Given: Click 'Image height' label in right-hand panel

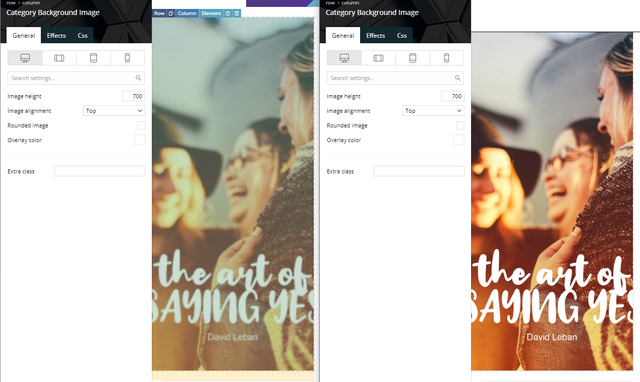Looking at the screenshot, I should click(x=344, y=96).
